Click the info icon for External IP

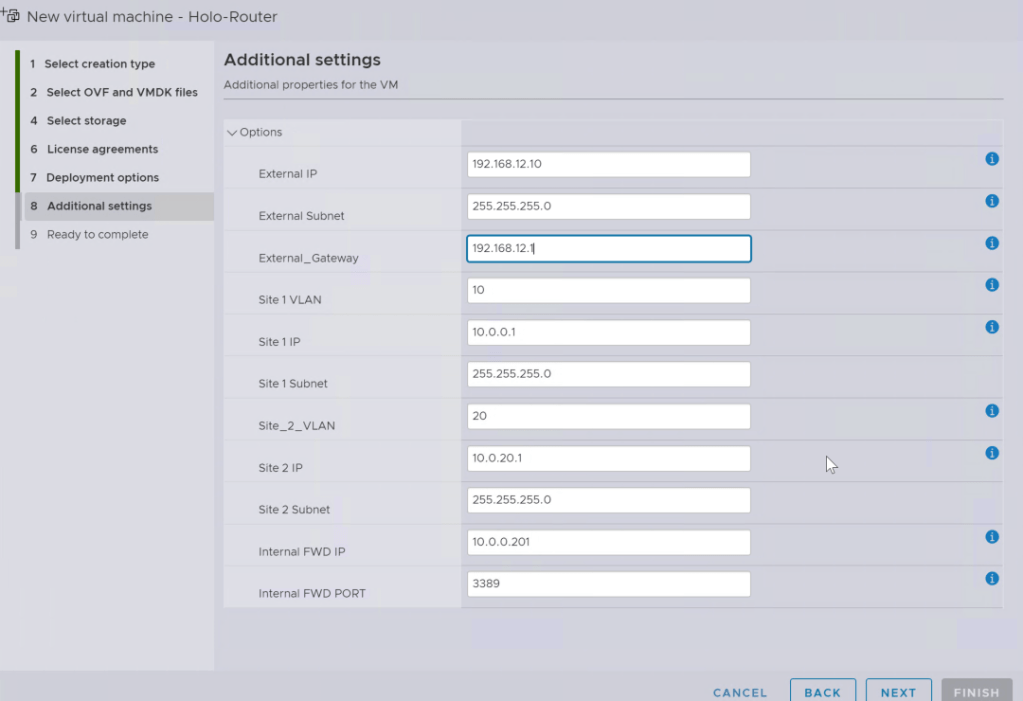pyautogui.click(x=992, y=159)
